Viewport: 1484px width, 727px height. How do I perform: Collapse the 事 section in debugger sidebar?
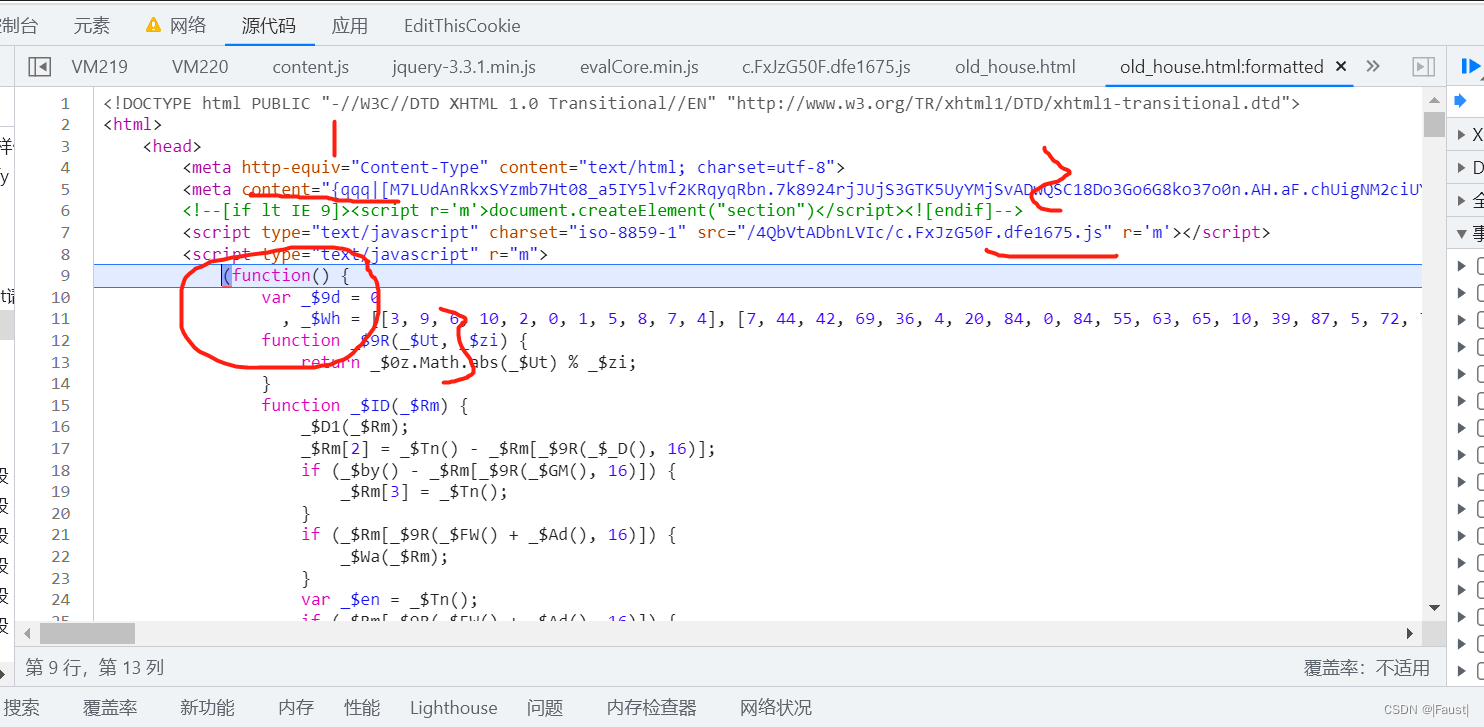(1460, 234)
